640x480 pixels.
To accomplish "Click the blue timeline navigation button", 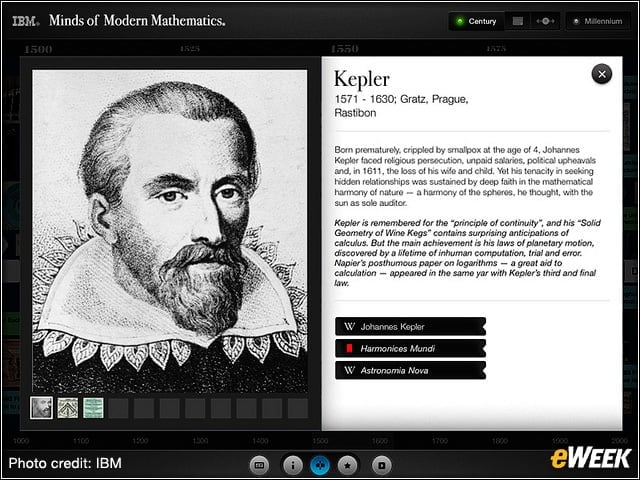I will (x=320, y=465).
